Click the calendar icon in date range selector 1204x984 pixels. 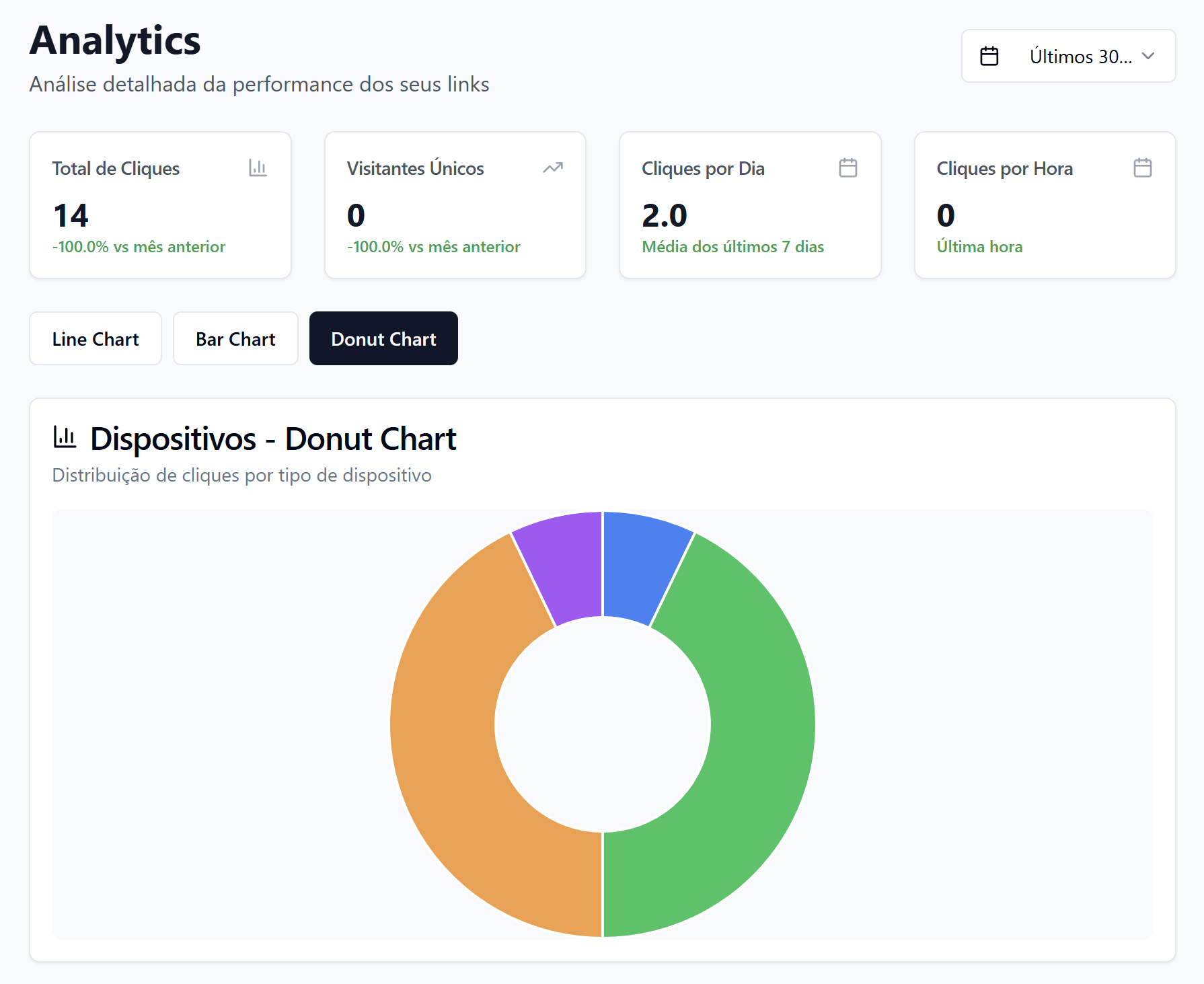pos(989,56)
